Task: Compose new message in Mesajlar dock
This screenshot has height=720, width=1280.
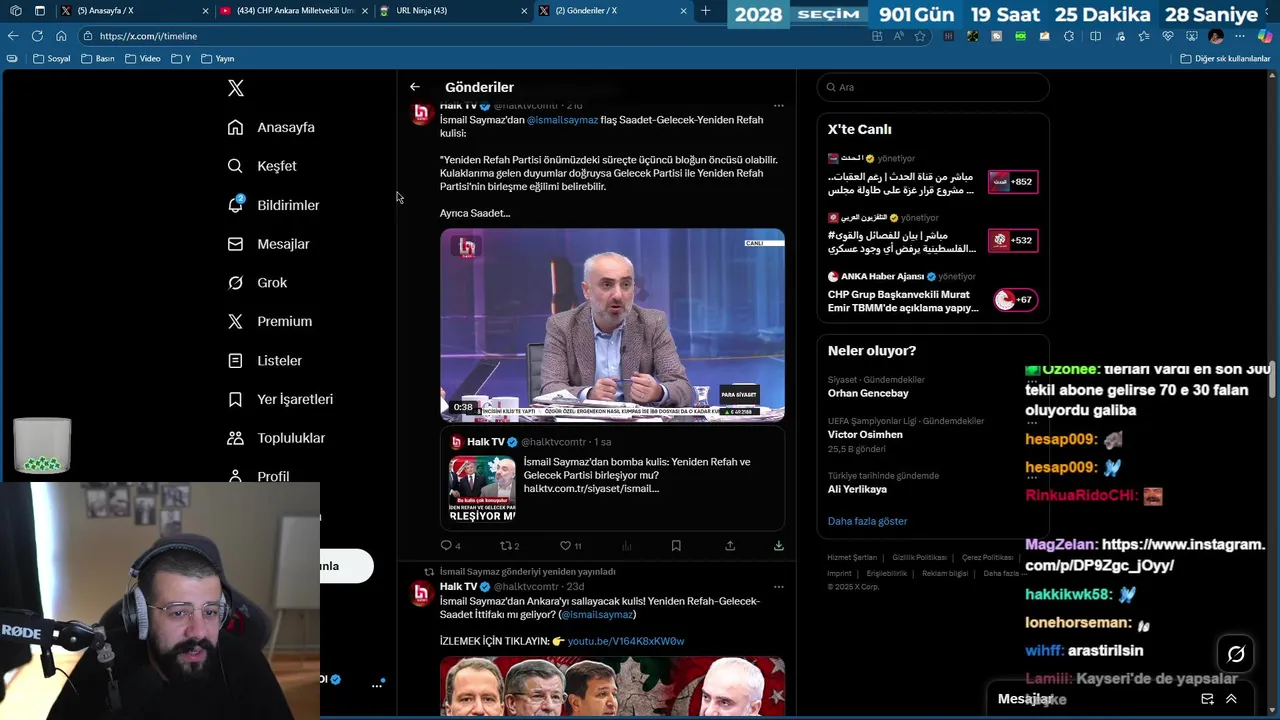Action: [x=1207, y=699]
